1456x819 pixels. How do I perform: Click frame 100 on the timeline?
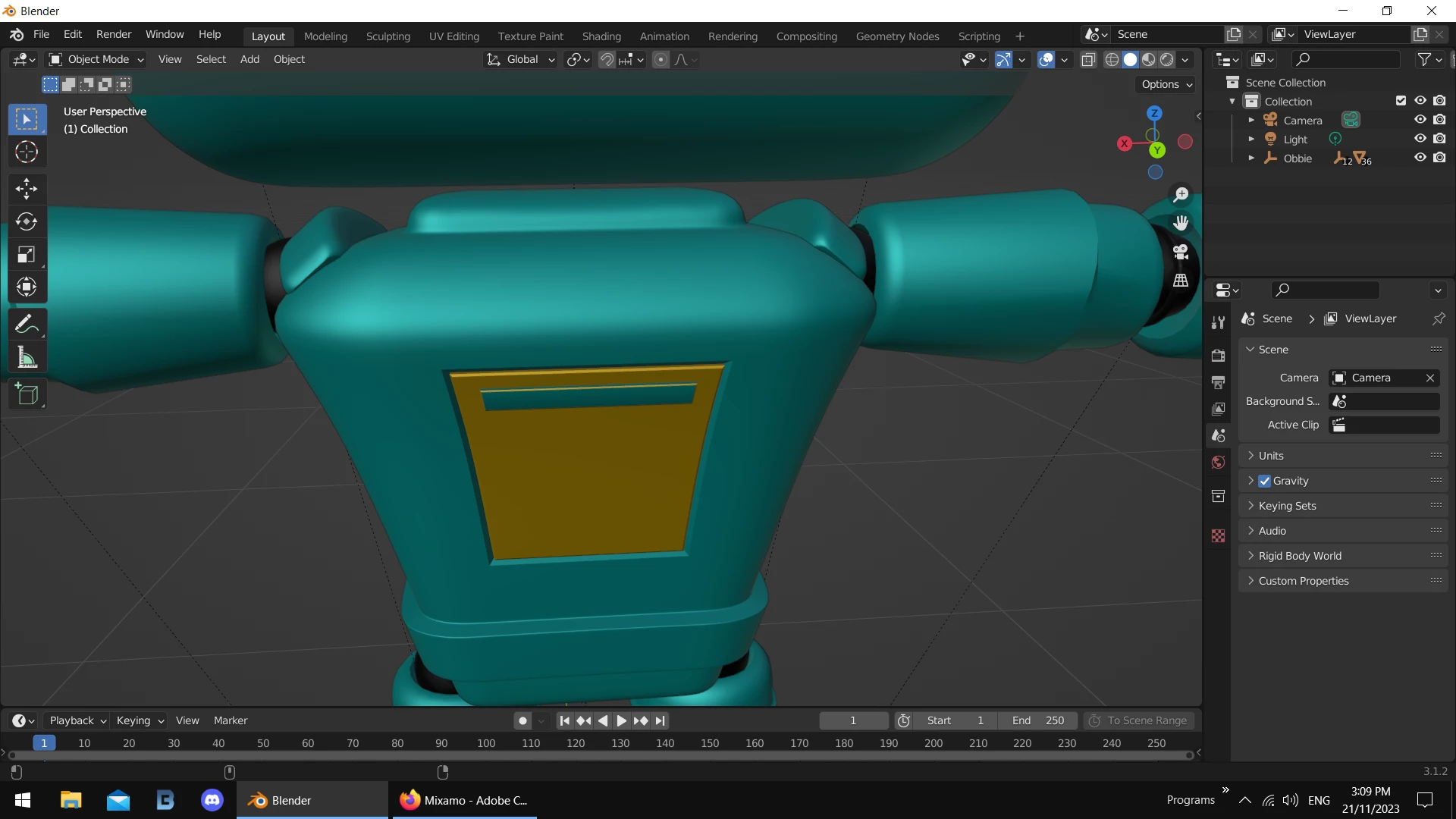tap(486, 743)
